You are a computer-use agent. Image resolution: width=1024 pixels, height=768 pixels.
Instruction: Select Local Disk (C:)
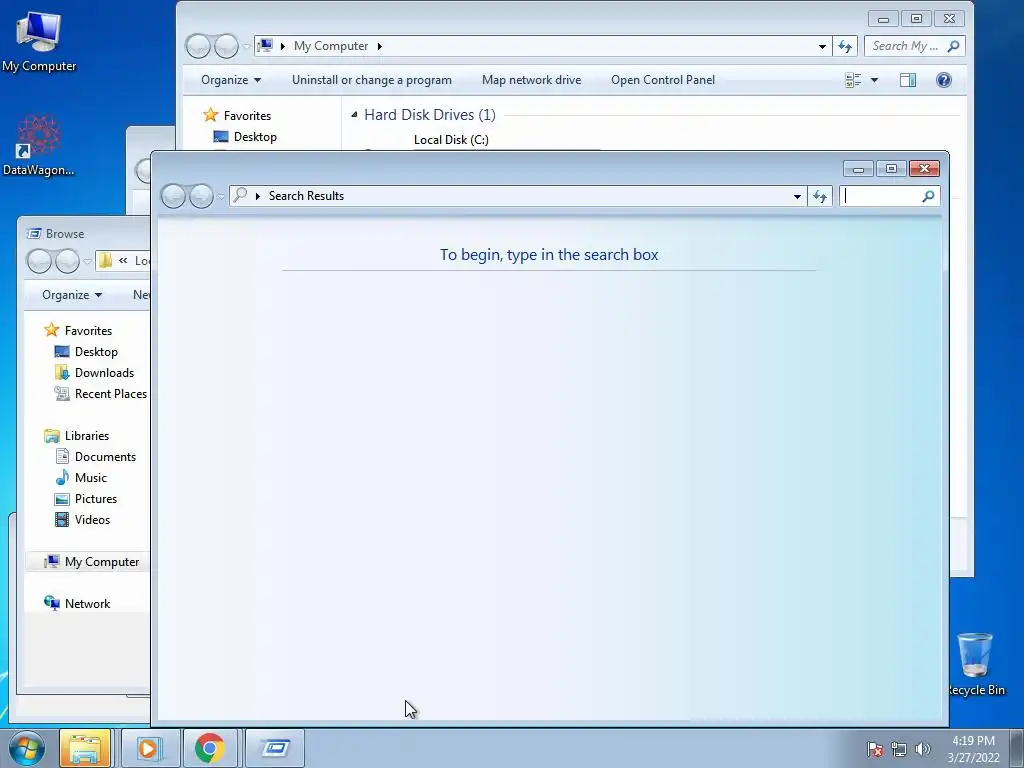[451, 140]
